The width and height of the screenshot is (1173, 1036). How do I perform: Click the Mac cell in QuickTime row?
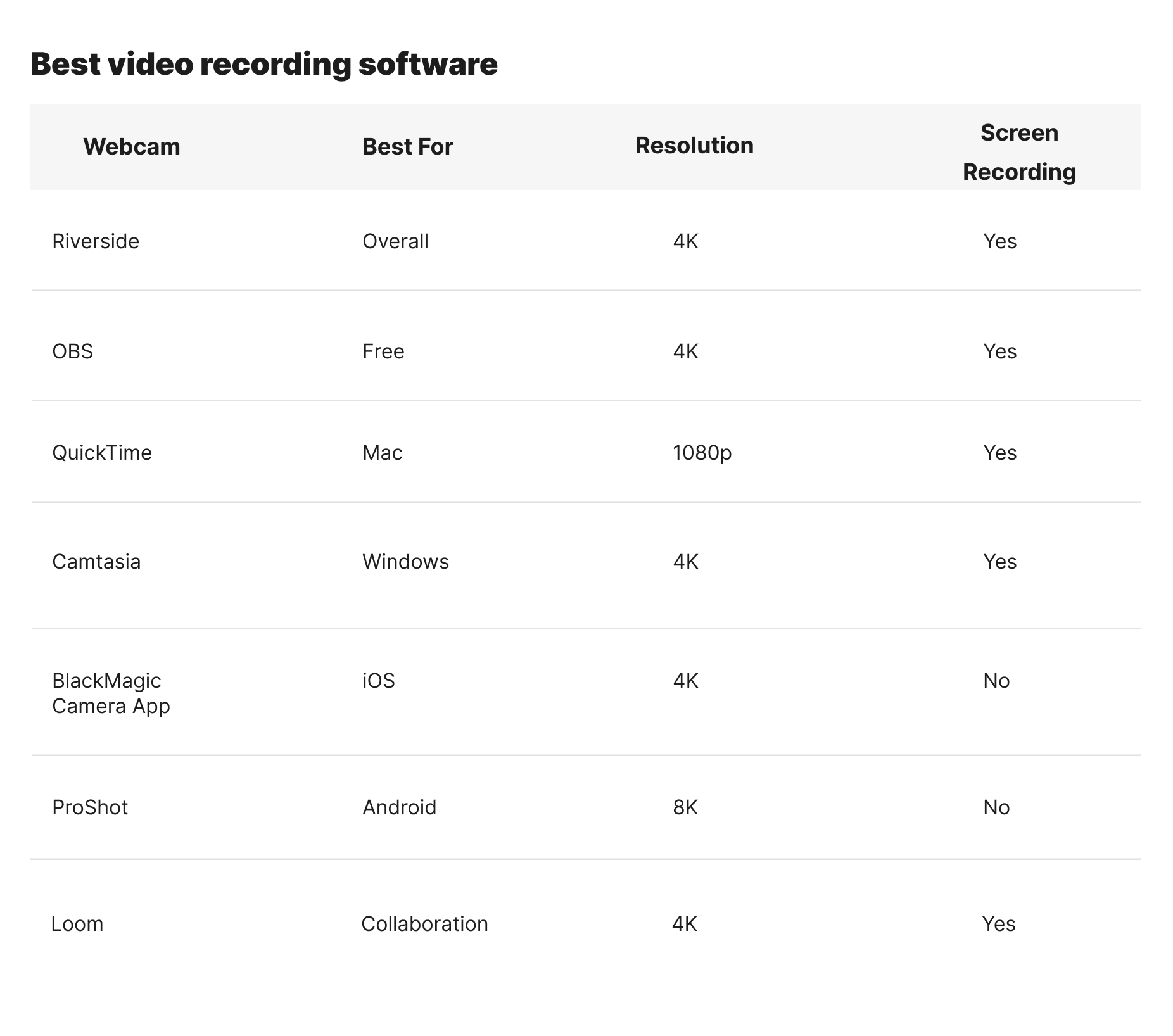point(383,453)
